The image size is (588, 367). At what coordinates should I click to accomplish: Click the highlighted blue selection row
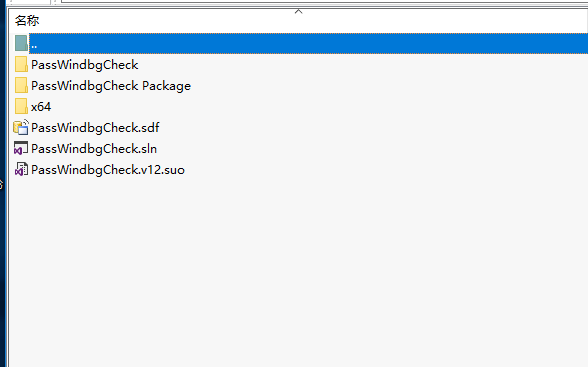click(309, 43)
